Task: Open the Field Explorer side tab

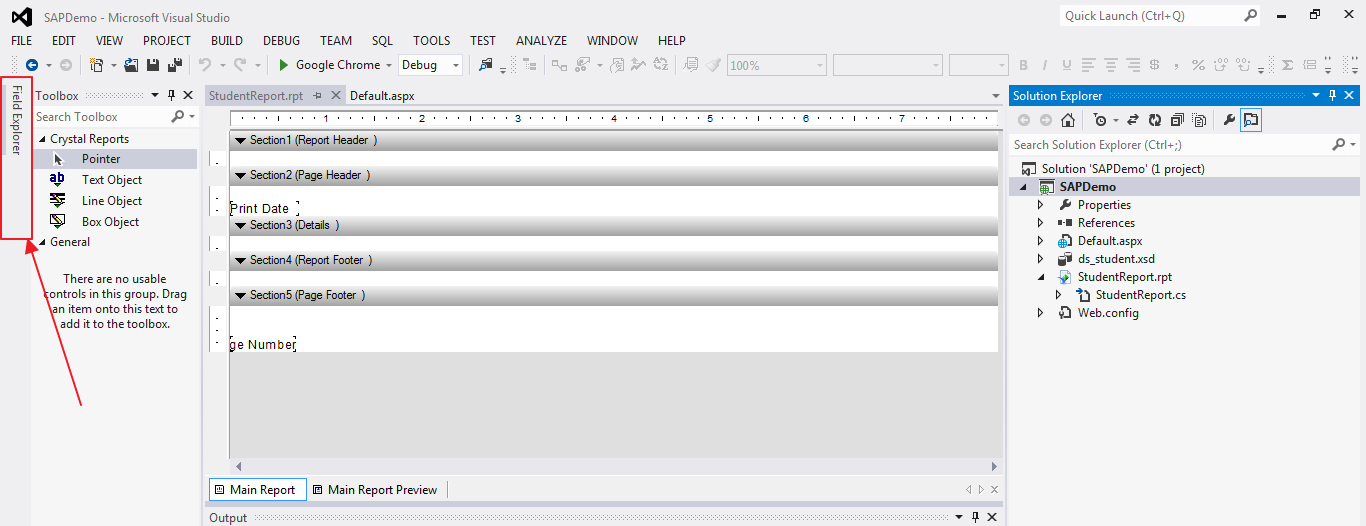Action: [16, 119]
